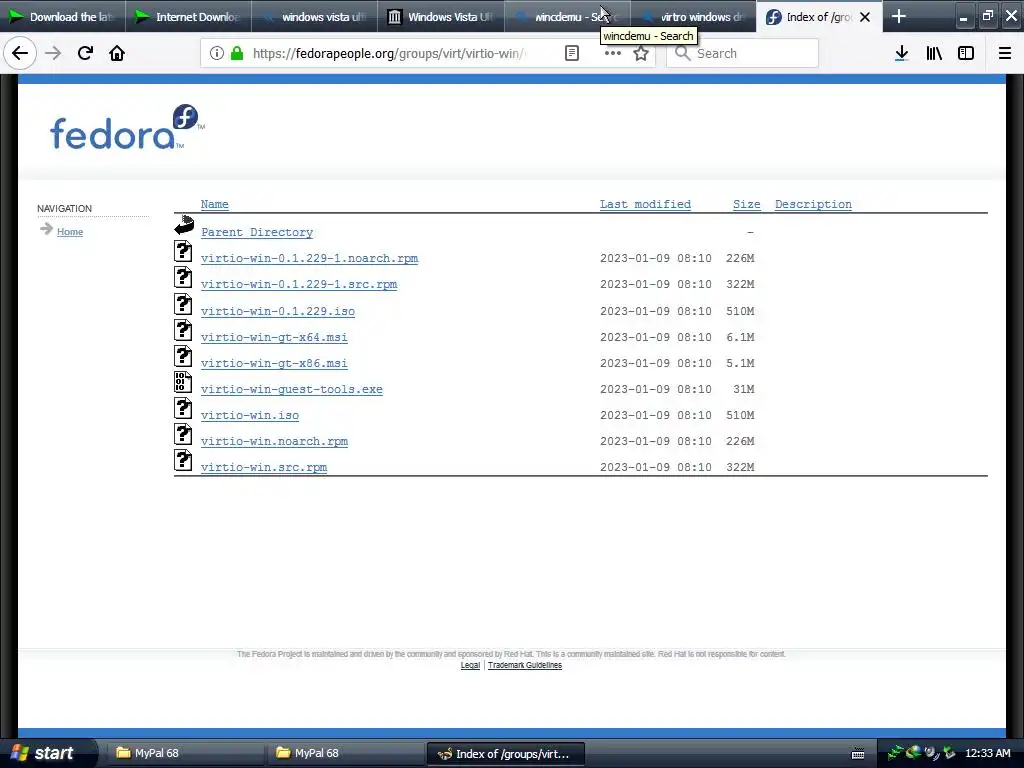Download virtio-win.src.rpm link

tap(264, 468)
